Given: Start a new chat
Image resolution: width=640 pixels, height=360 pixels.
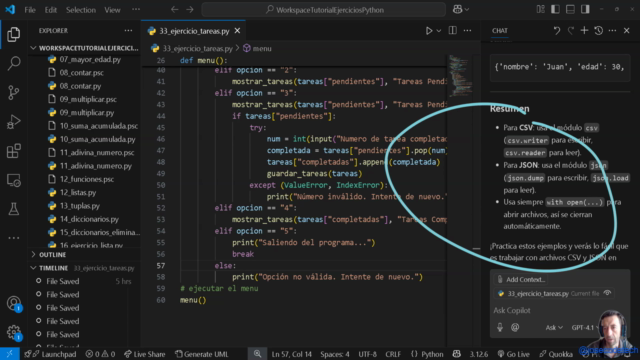Looking at the screenshot, I should 584,31.
